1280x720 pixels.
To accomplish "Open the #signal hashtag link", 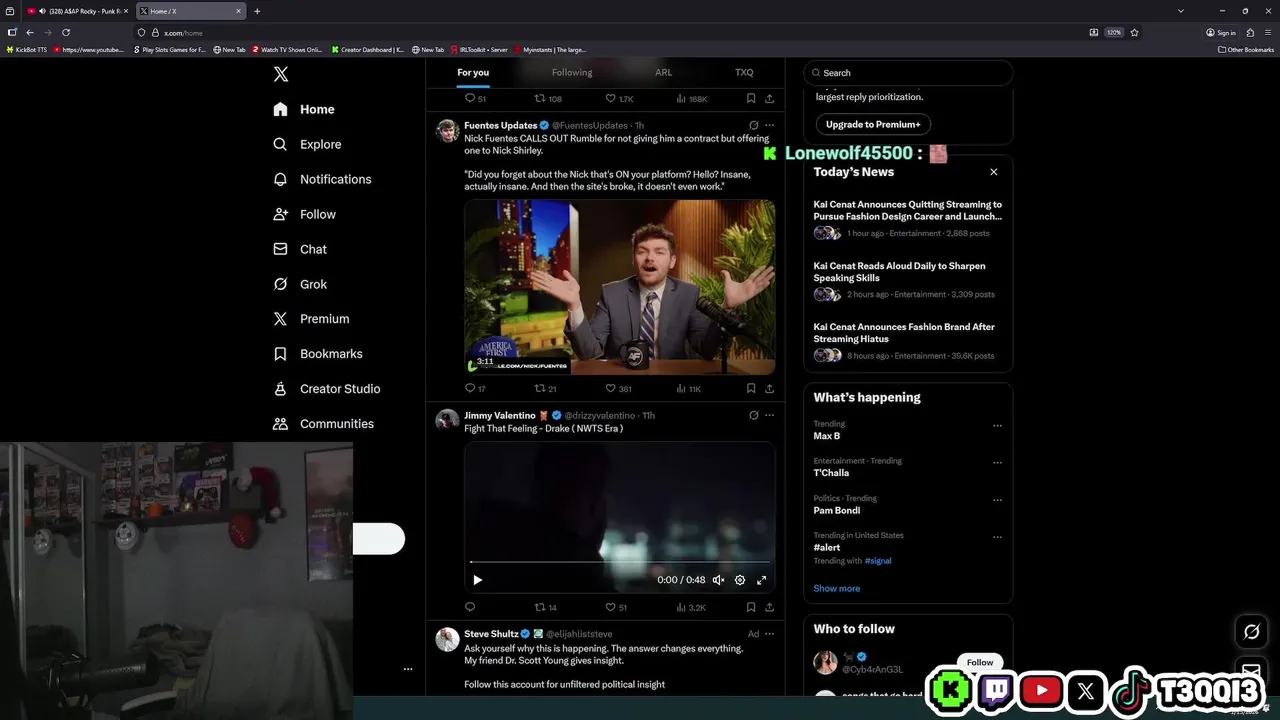I will click(878, 561).
